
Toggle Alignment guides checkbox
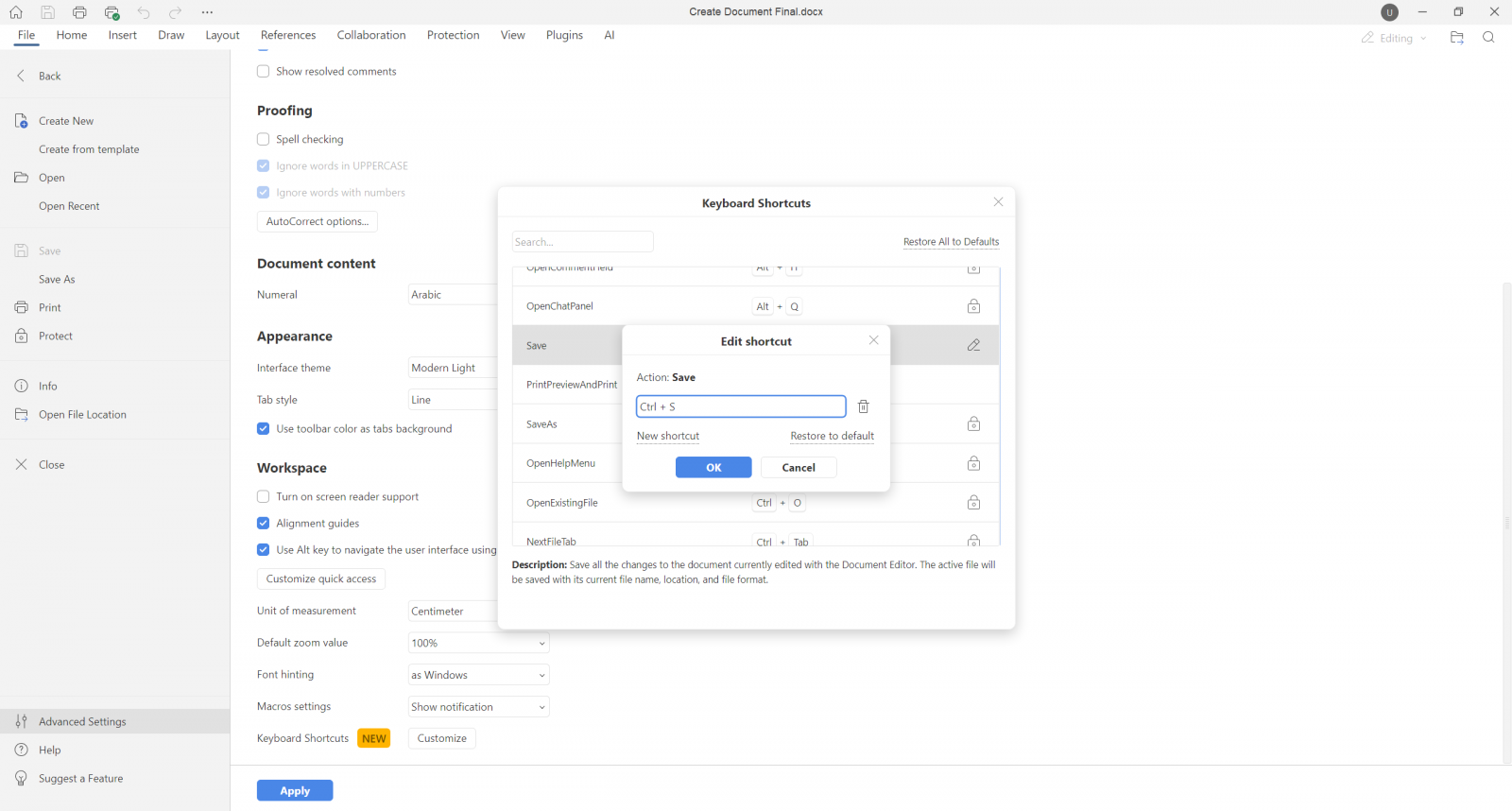(x=264, y=524)
